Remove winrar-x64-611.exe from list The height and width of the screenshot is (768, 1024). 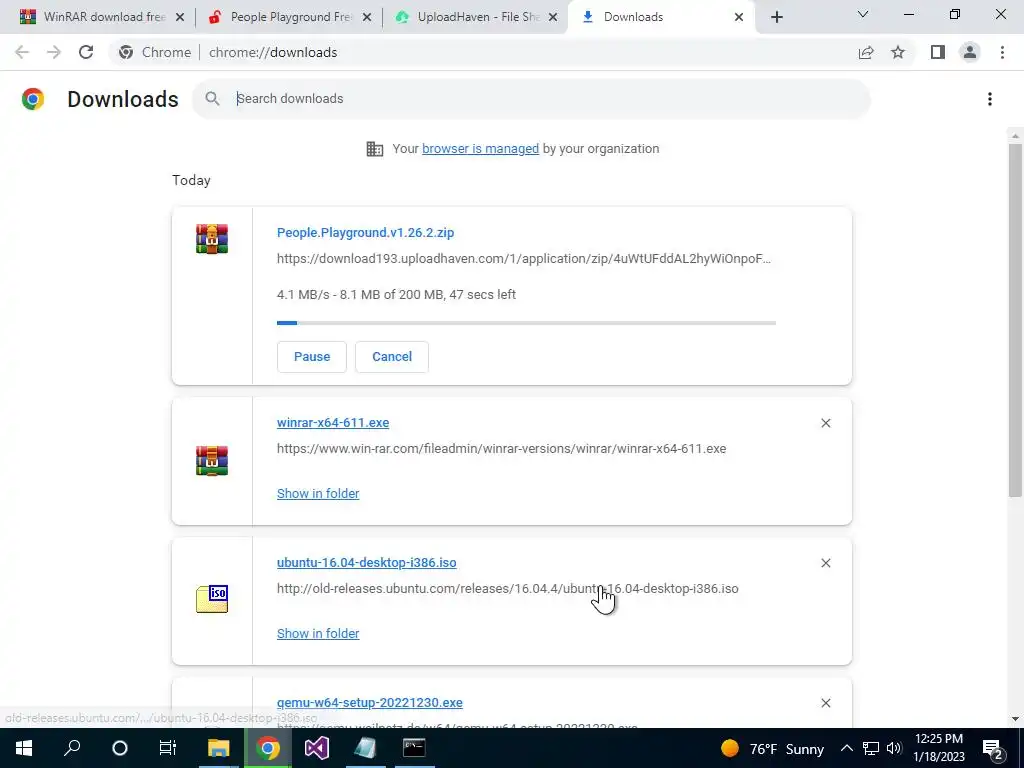(x=825, y=423)
